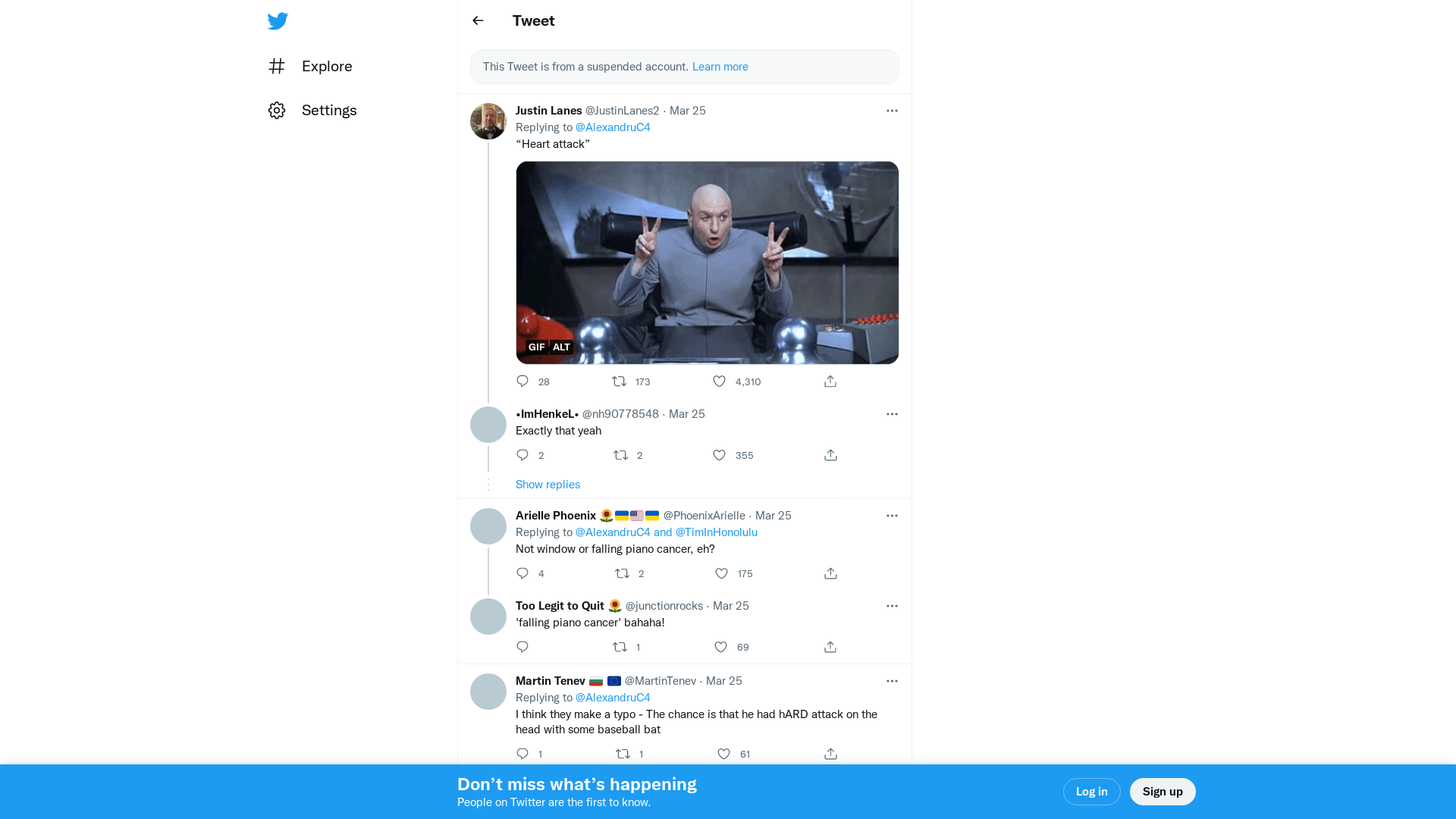Open the @junctionrocks handle

click(664, 606)
